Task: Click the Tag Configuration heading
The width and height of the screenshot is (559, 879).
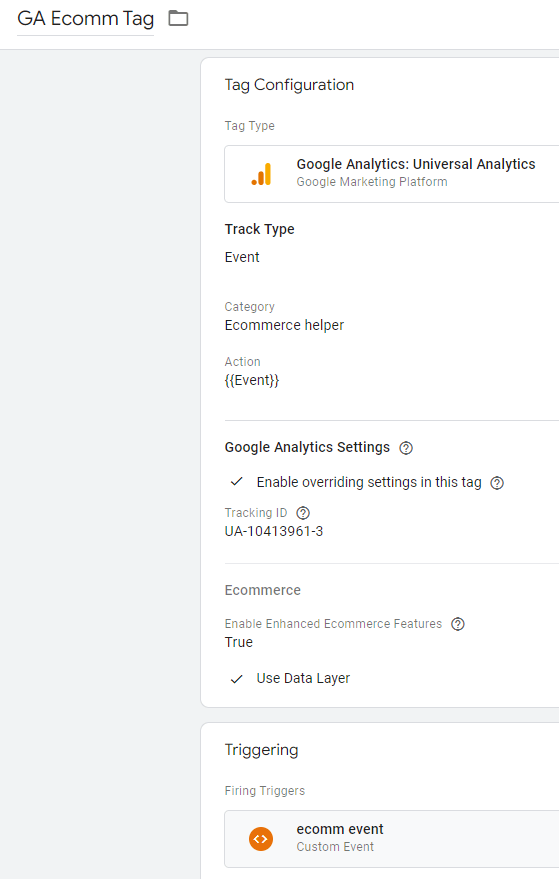Action: click(x=289, y=85)
